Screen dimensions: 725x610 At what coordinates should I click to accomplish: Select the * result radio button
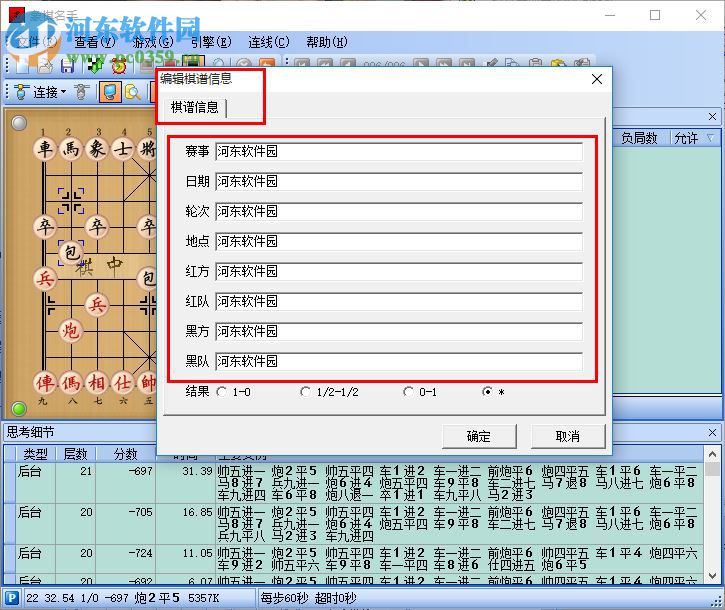click(x=487, y=392)
